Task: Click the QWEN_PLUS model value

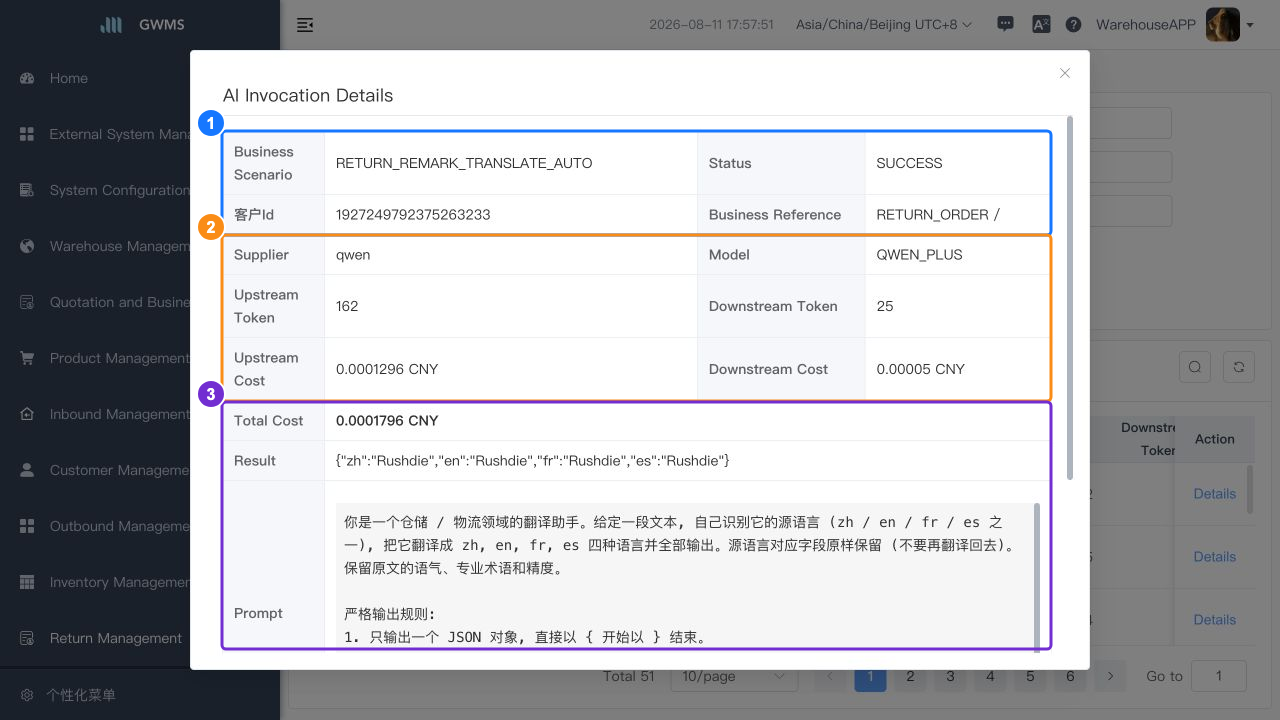Action: click(x=919, y=254)
